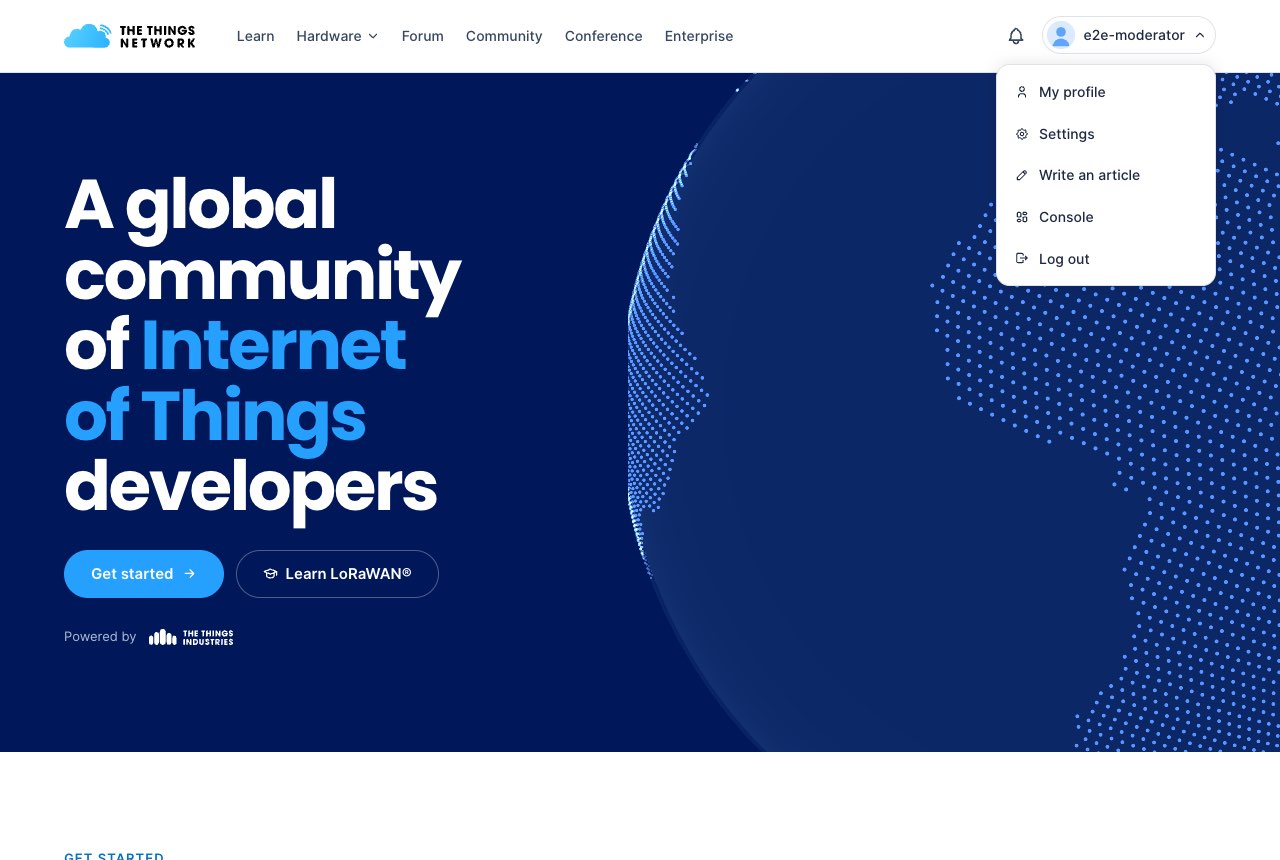
Task: Click the graduation cap icon on Learn LoRaWAN
Action: click(270, 574)
